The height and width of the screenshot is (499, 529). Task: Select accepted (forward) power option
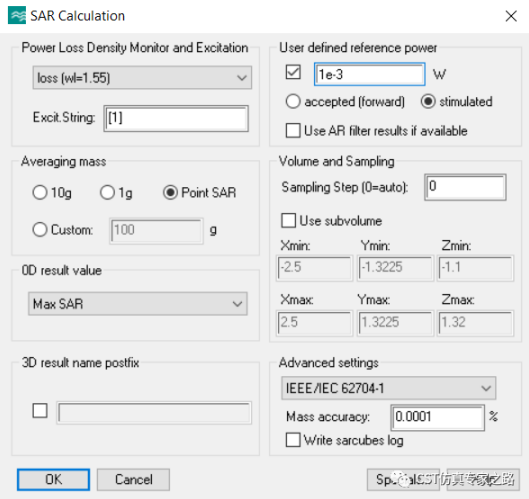[x=293, y=101]
